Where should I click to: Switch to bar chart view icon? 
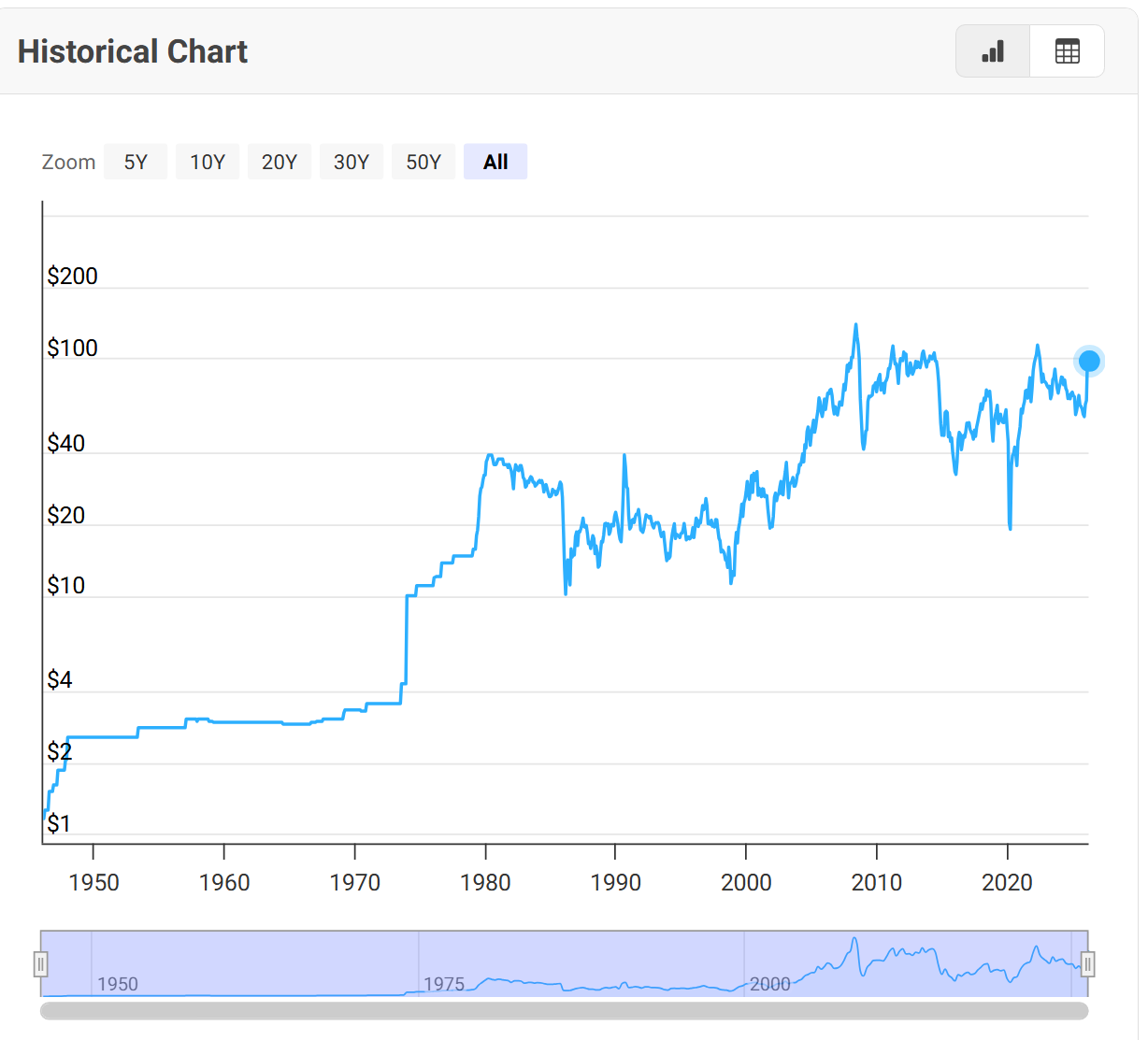pyautogui.click(x=993, y=51)
